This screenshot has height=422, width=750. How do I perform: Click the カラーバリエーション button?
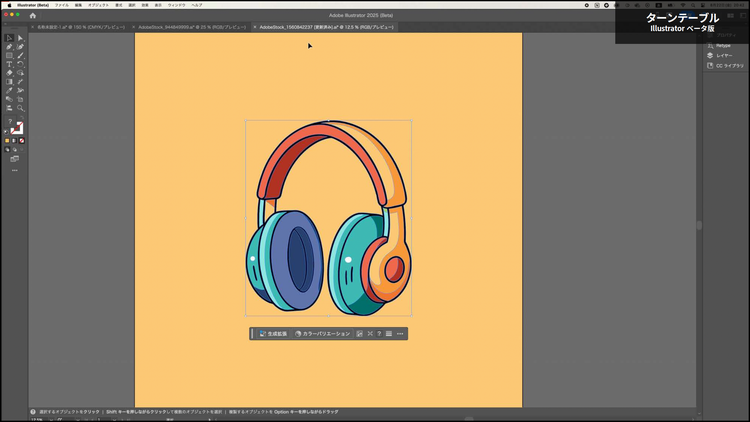tap(323, 334)
